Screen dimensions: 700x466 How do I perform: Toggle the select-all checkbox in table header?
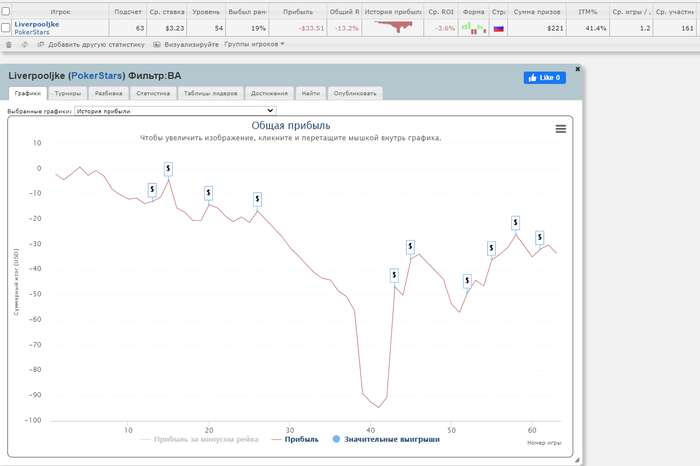click(6, 12)
